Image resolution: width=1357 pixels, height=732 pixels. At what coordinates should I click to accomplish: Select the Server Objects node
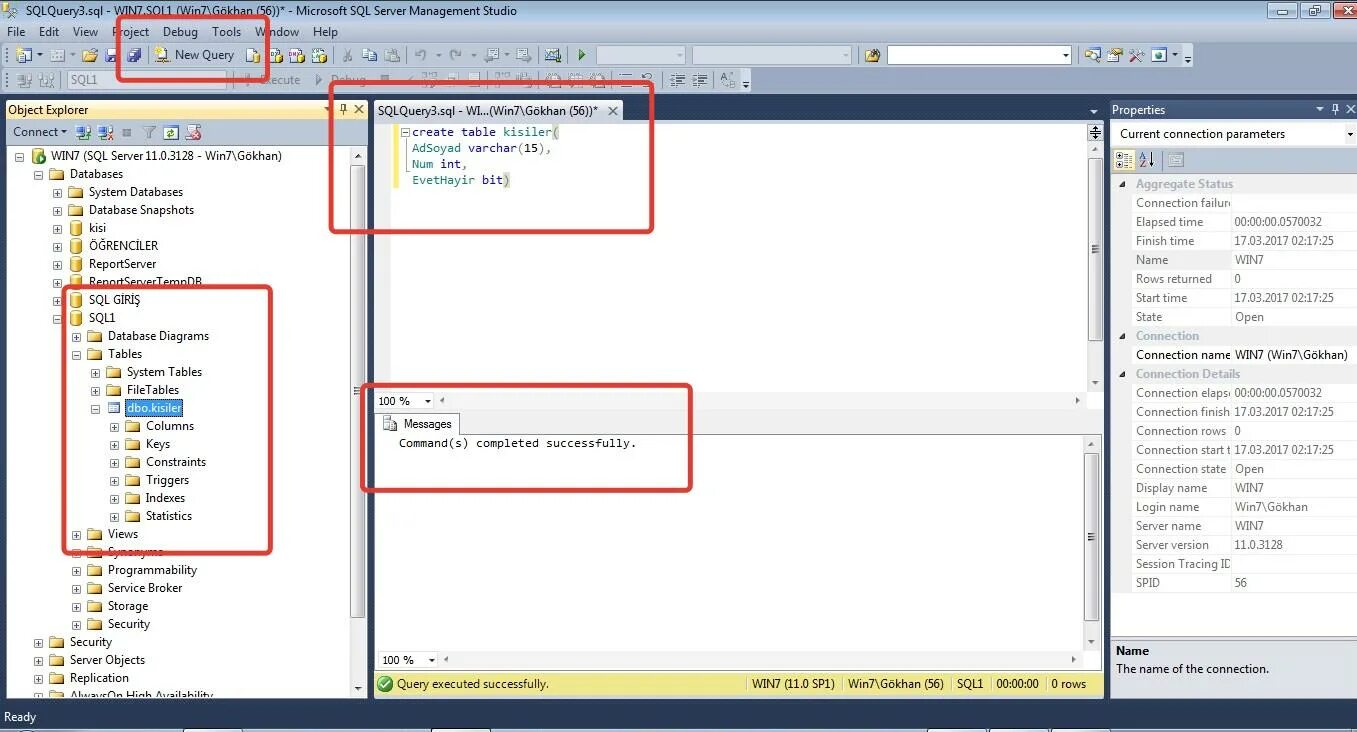107,660
